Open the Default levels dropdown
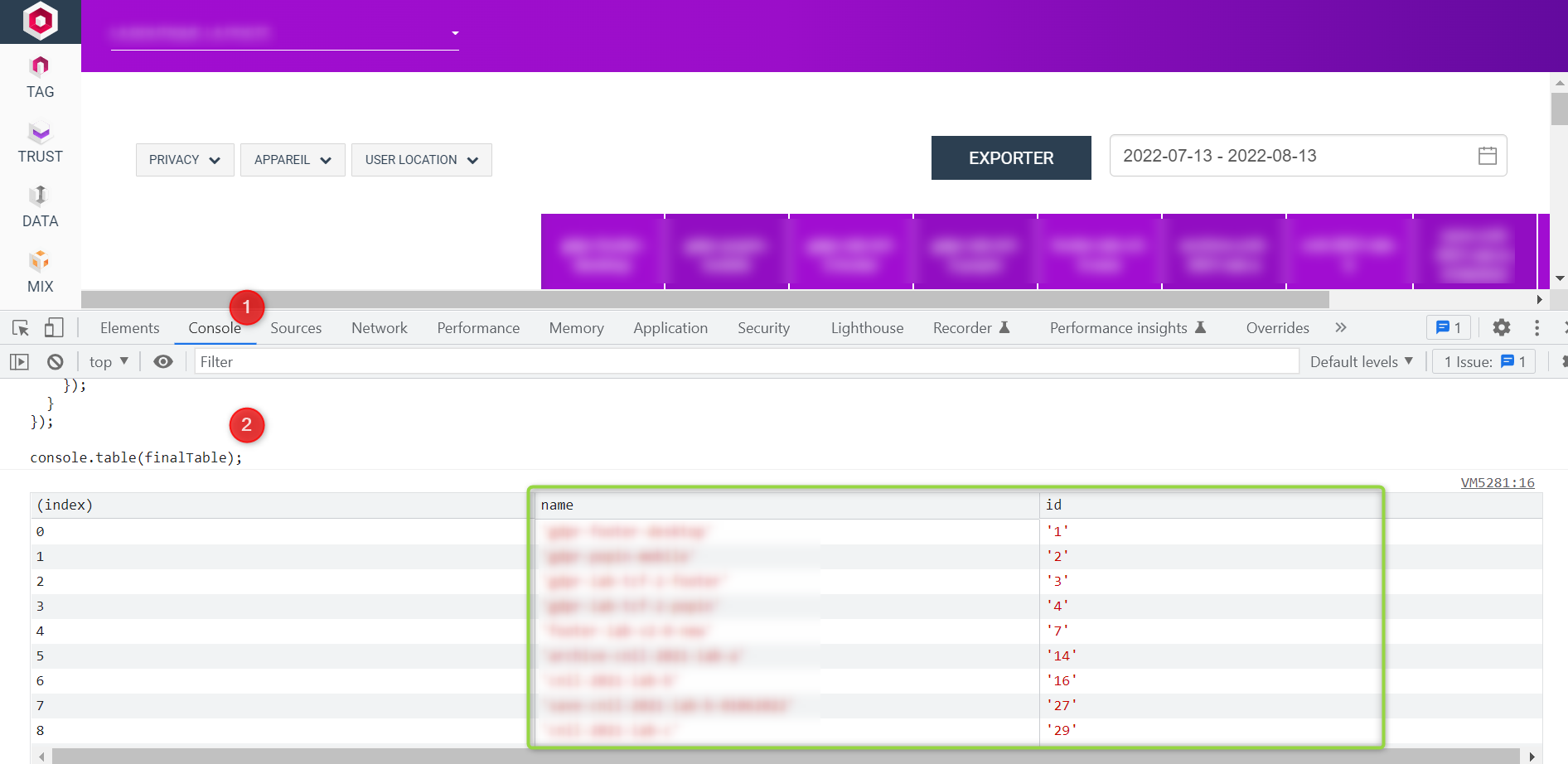 click(x=1361, y=361)
